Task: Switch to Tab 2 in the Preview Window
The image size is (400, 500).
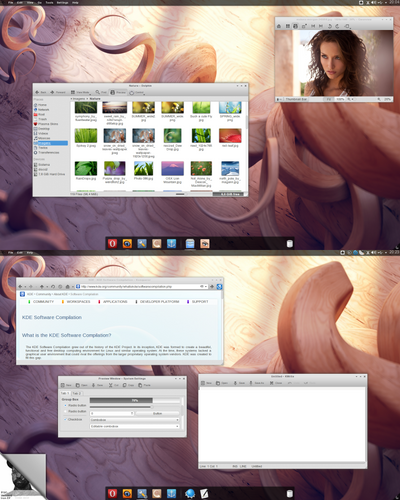Action: click(76, 393)
